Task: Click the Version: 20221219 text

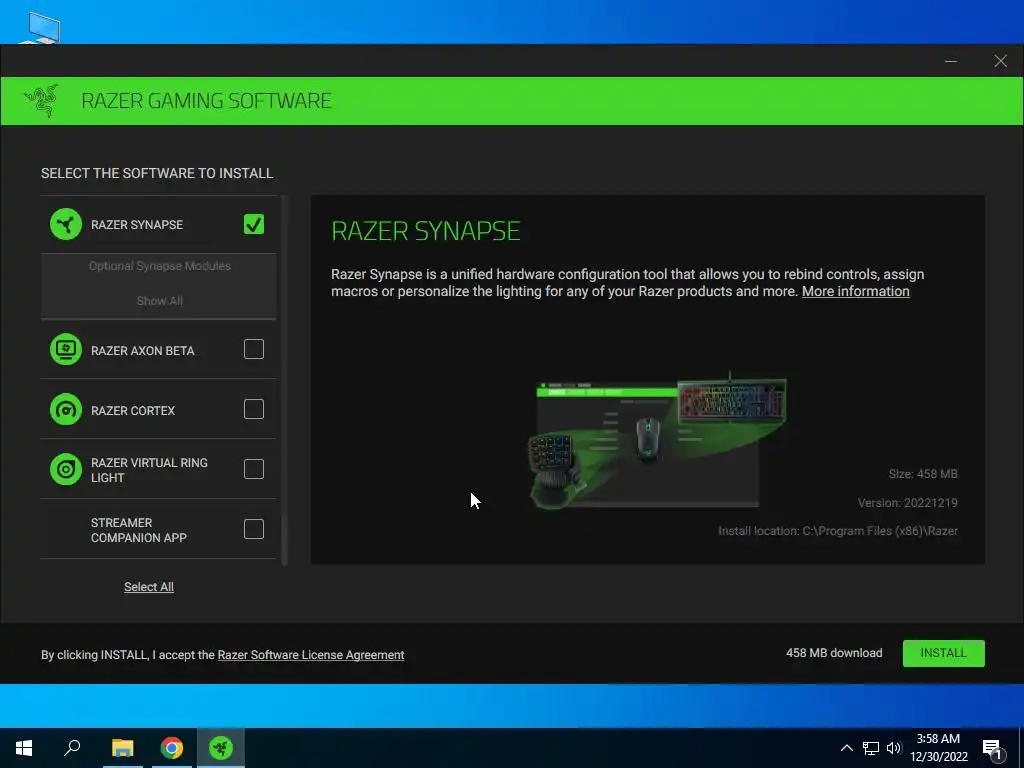Action: pos(908,503)
